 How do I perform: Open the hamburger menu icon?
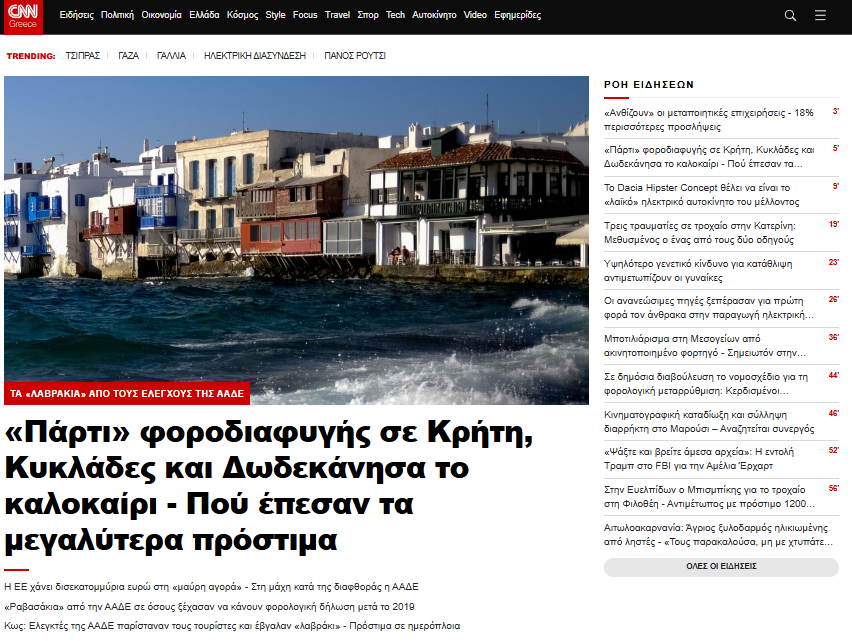click(x=821, y=15)
